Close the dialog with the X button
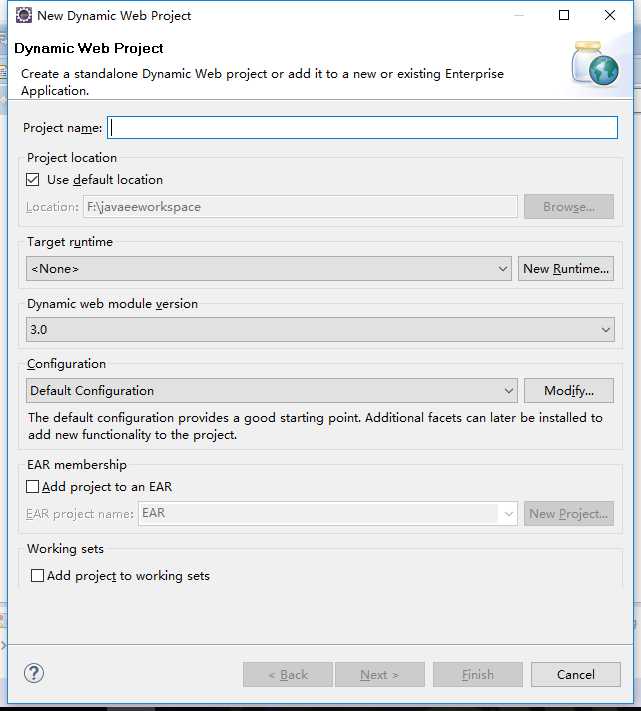 pos(611,16)
